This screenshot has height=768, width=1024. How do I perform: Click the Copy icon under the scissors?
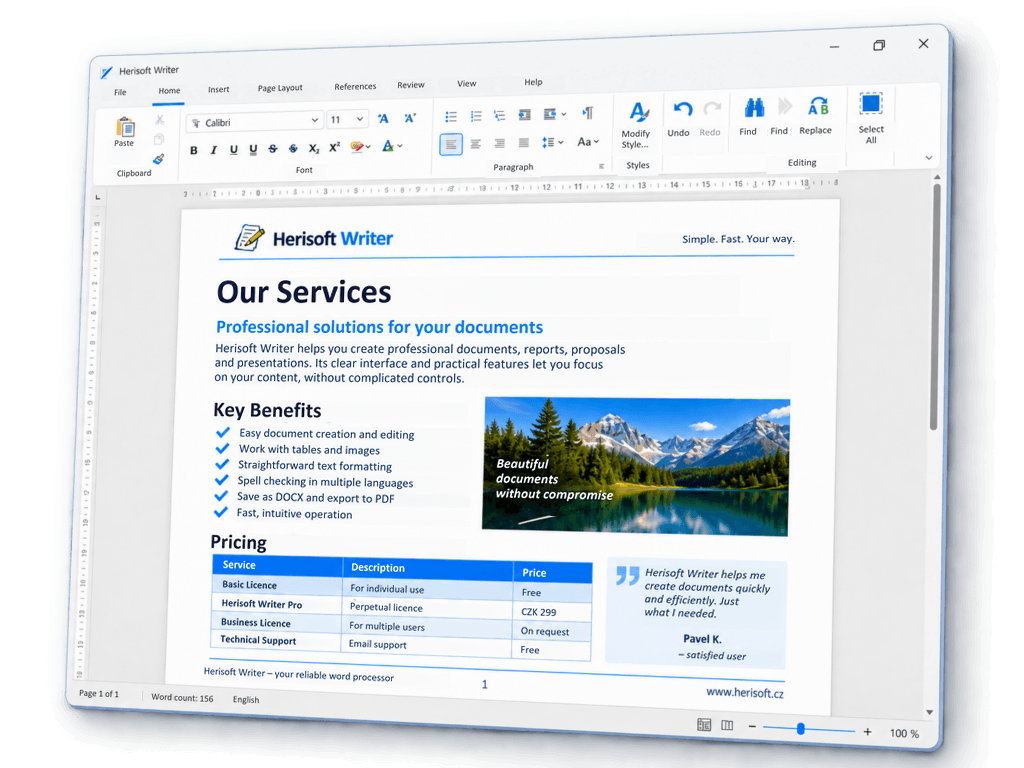[x=159, y=139]
